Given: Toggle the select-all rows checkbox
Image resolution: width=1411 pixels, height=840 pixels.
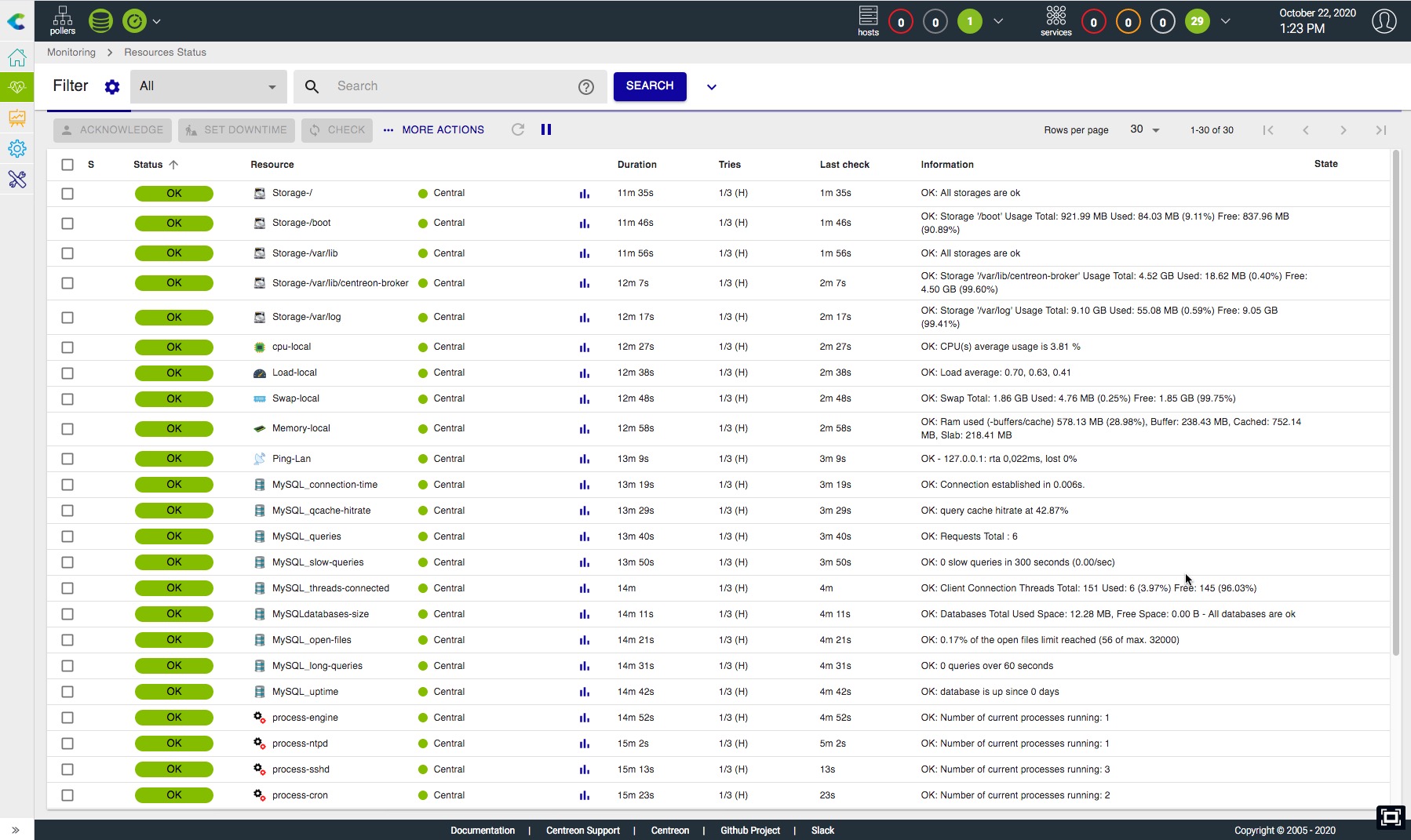Looking at the screenshot, I should 67,165.
